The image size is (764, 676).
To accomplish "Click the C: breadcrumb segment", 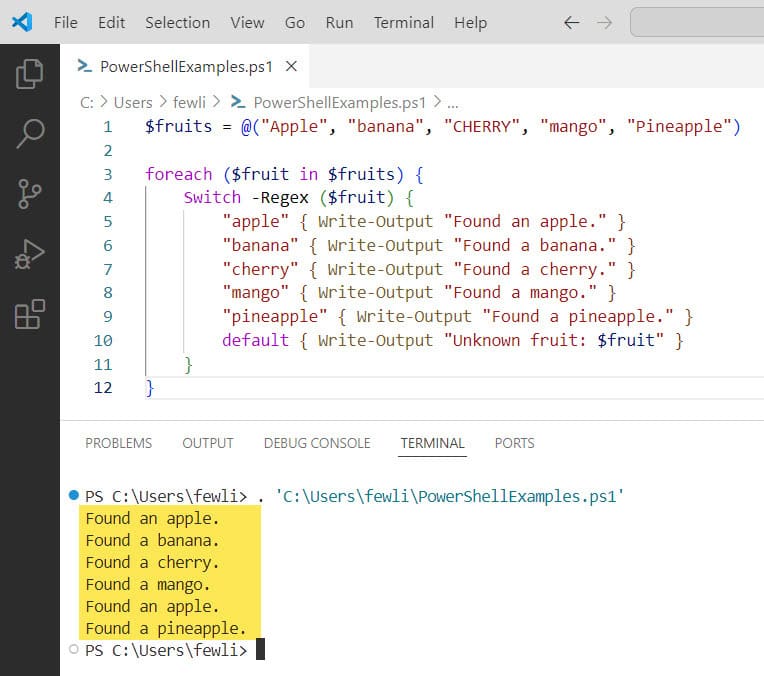I will tap(87, 102).
